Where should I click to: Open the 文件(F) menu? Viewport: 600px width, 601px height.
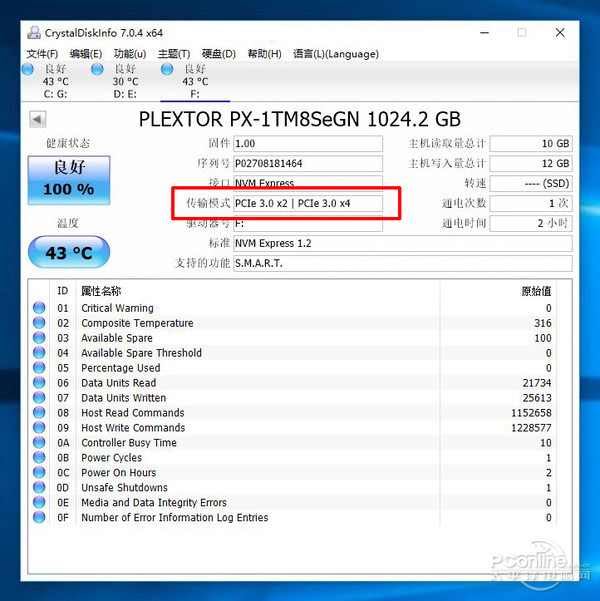coord(42,54)
